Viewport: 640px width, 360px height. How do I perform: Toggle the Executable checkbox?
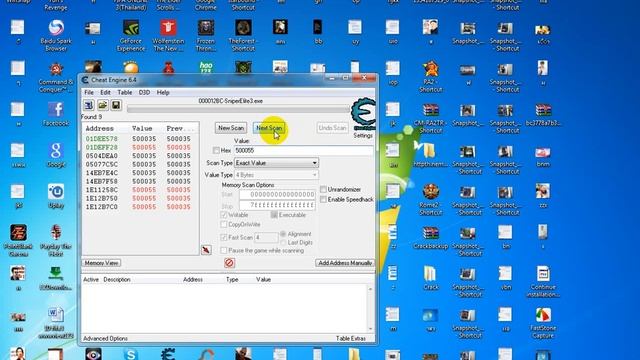coord(274,215)
